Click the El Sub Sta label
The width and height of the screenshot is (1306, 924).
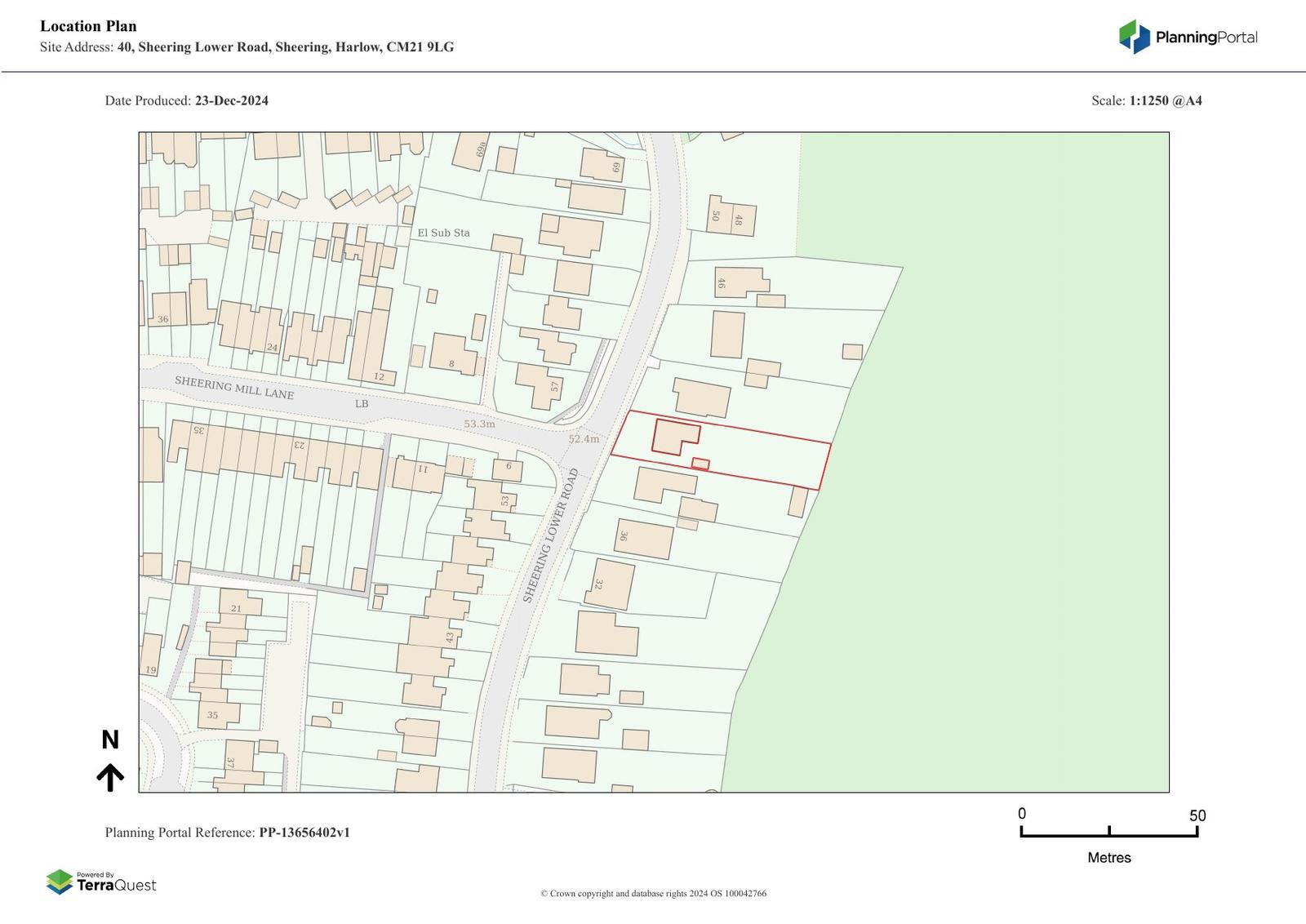coord(443,233)
